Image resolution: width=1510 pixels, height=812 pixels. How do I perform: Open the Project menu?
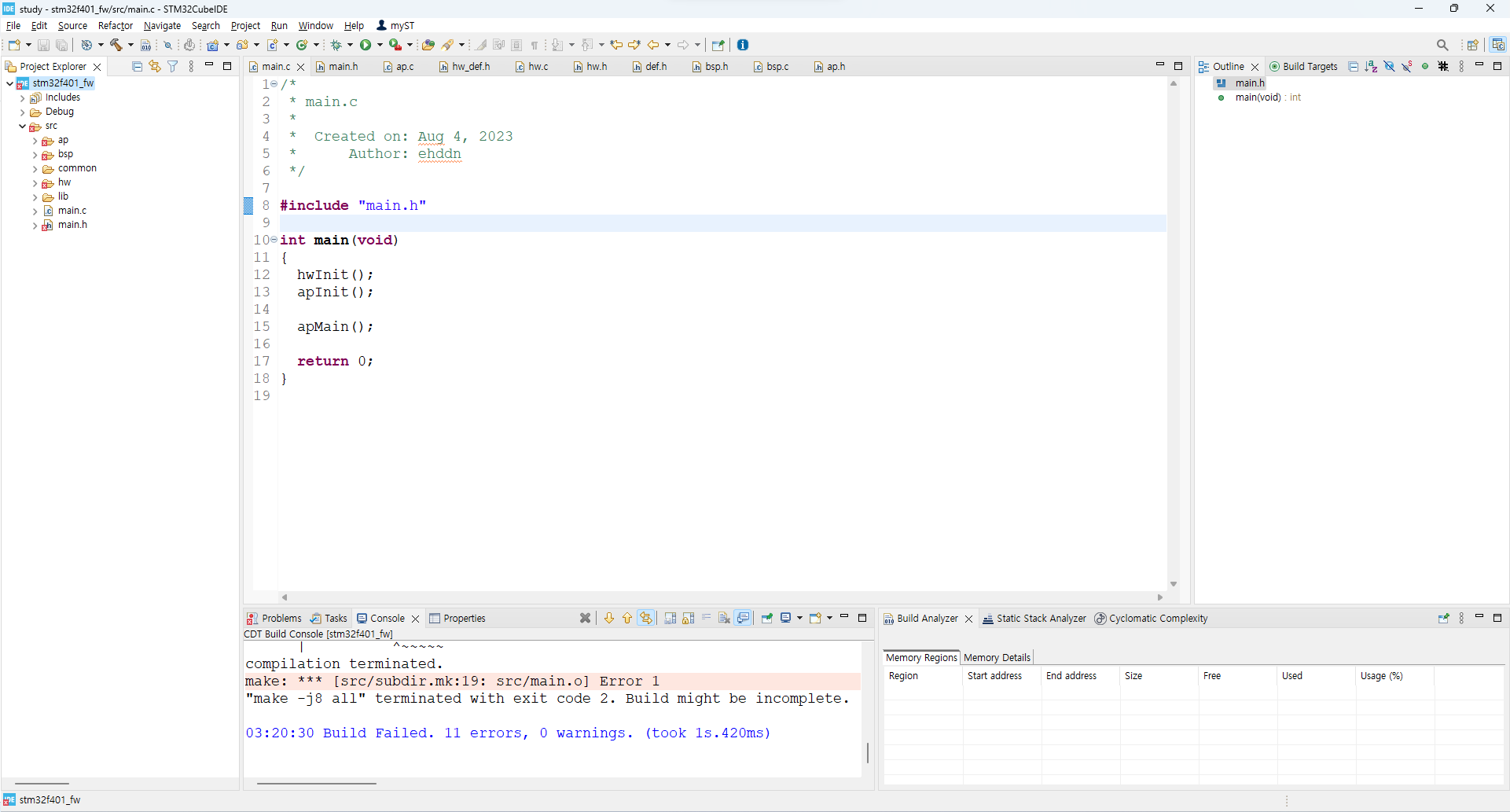245,26
